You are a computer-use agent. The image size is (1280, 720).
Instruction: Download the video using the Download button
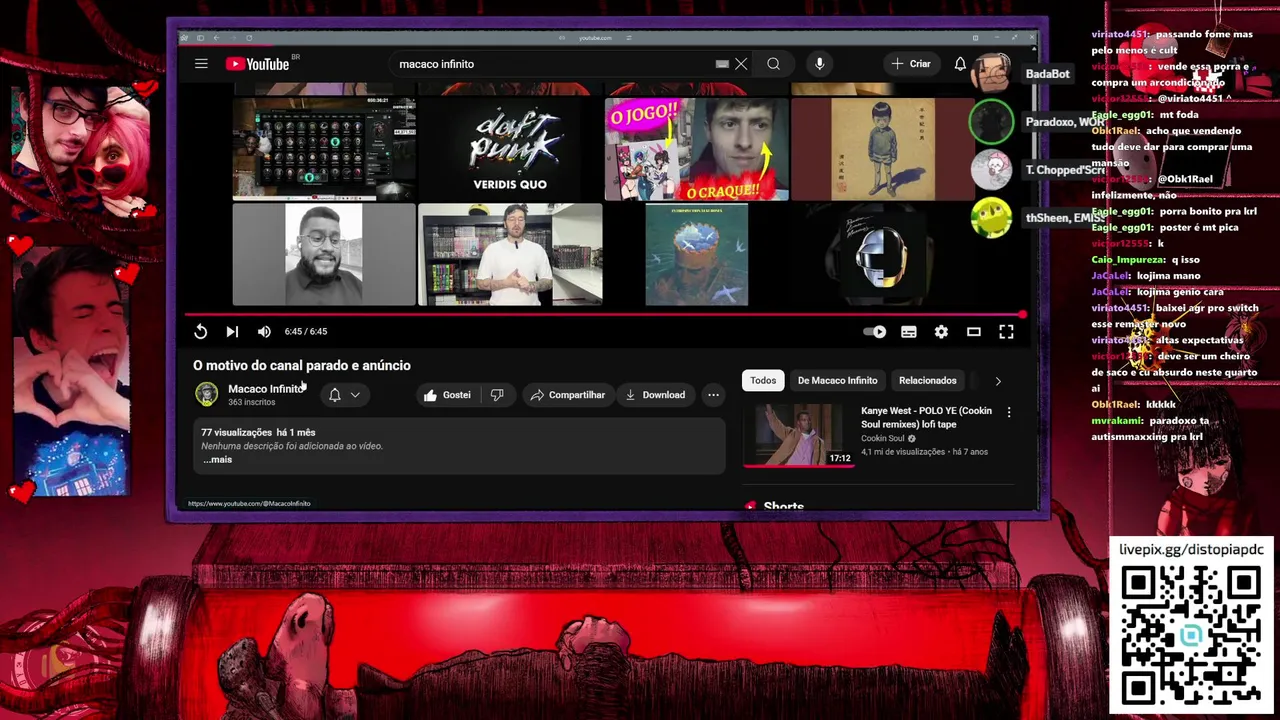pyautogui.click(x=655, y=395)
